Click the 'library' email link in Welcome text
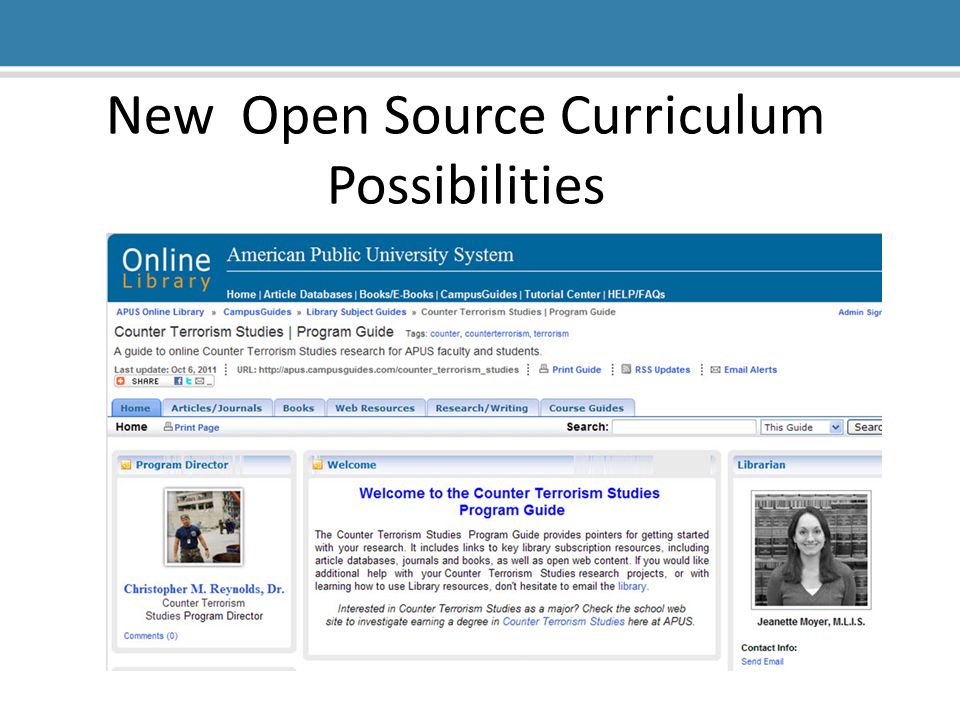This screenshot has height=720, width=960. [632, 586]
